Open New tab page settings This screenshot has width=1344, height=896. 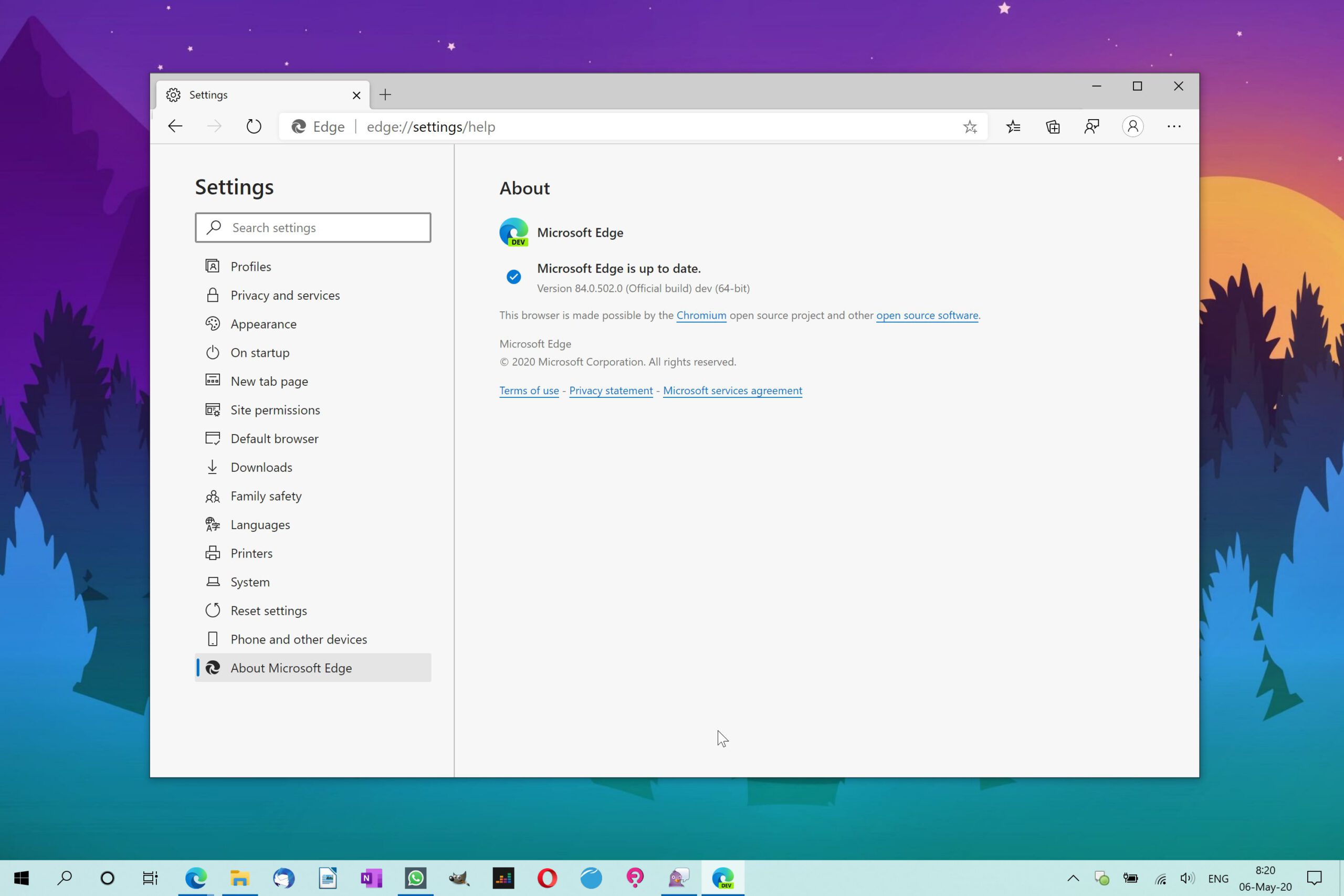coord(312,381)
